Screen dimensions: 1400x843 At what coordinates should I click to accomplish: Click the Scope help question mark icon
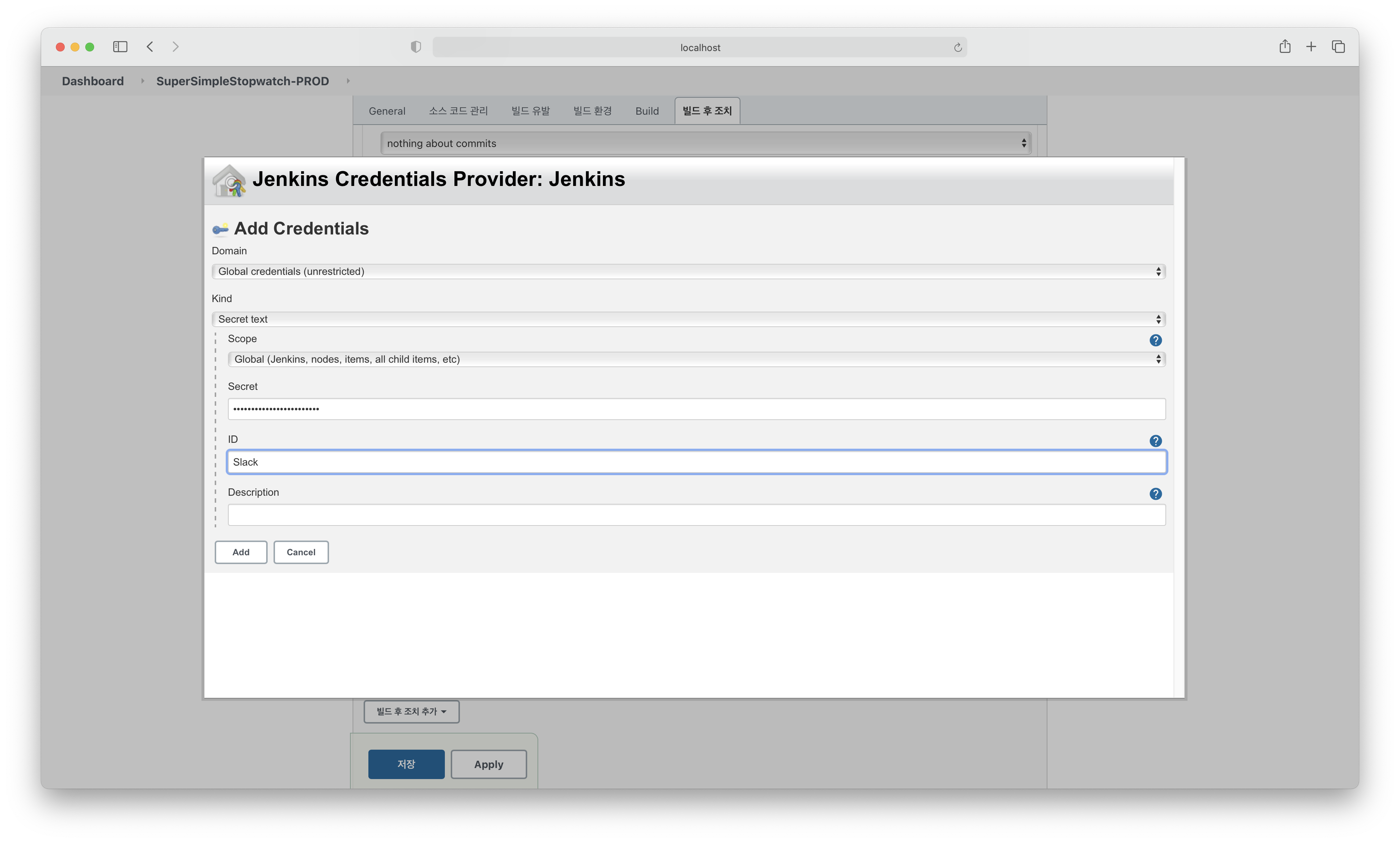coord(1155,340)
